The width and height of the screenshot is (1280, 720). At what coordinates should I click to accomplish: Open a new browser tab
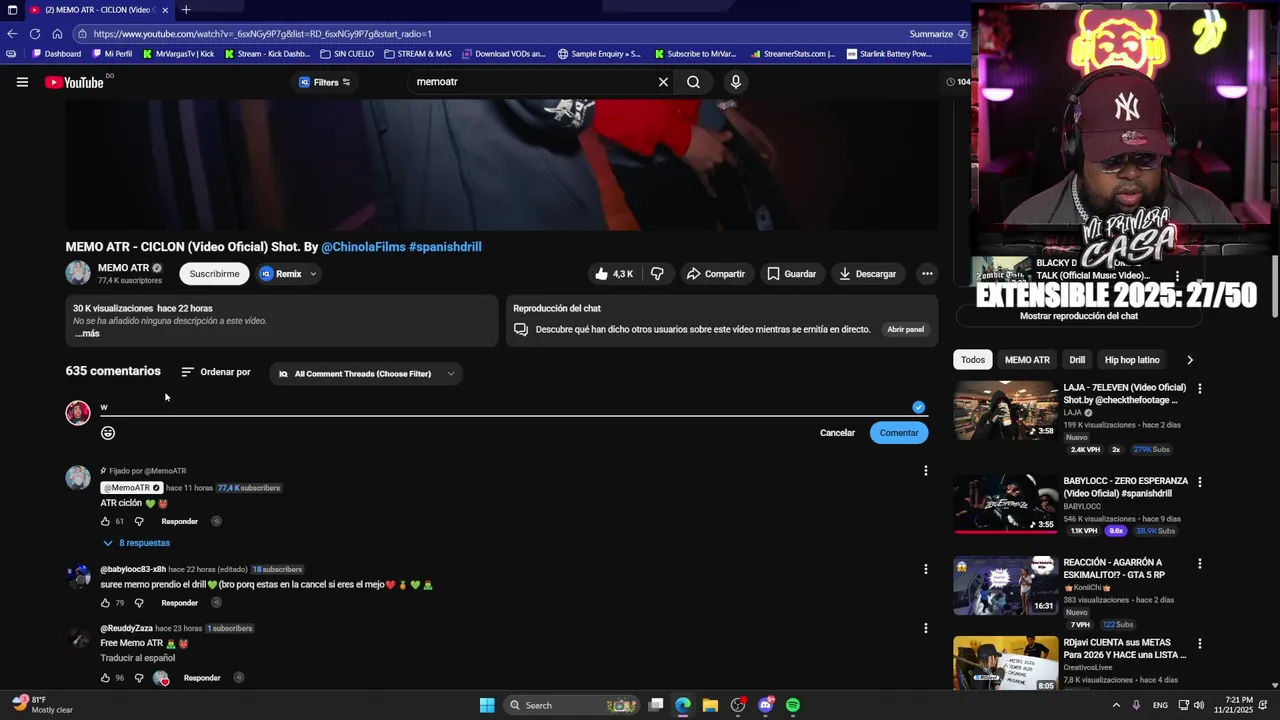185,10
